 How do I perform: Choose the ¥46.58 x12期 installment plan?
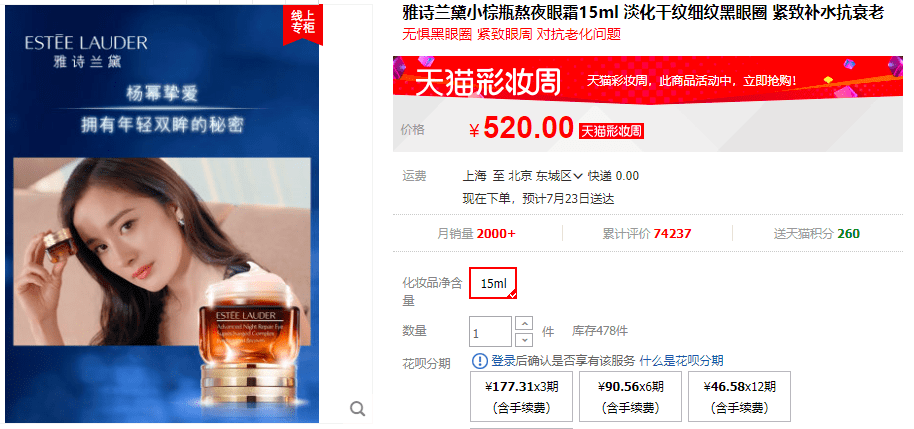pyautogui.click(x=740, y=396)
